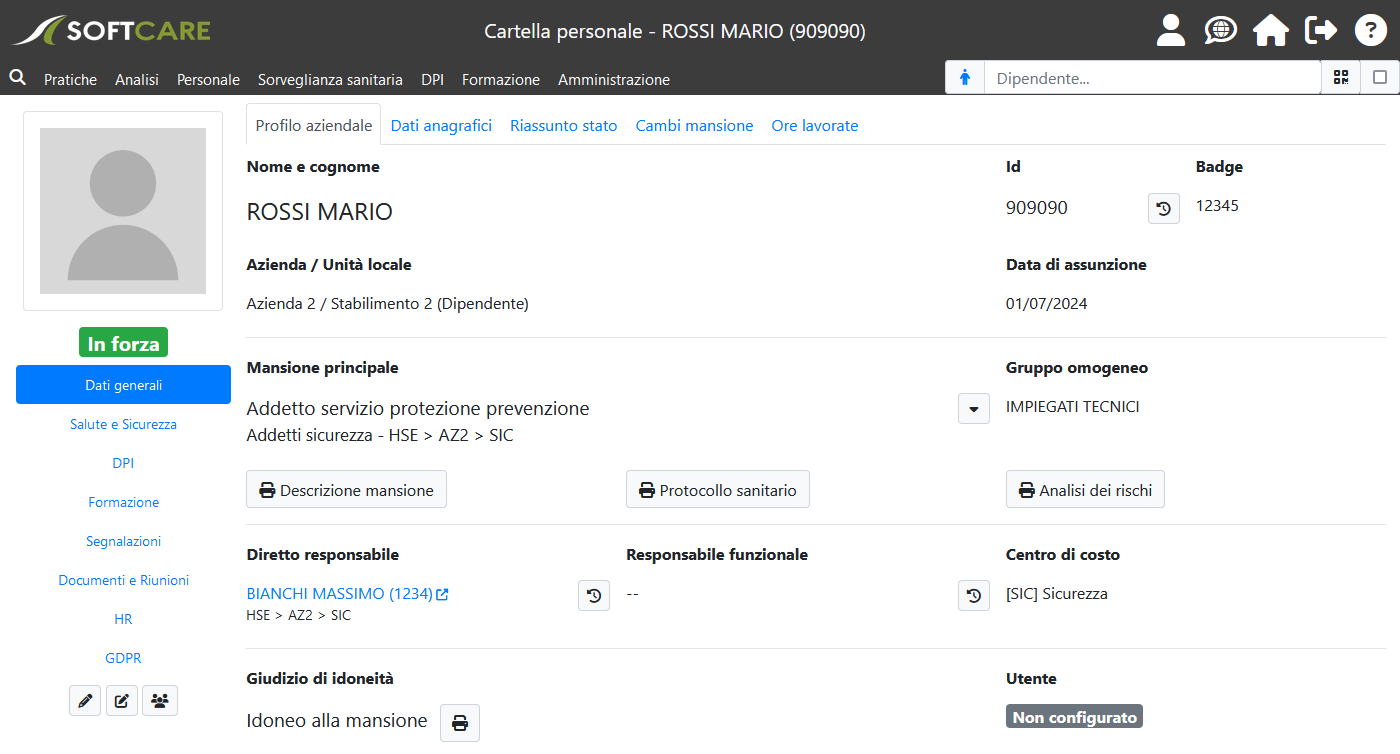Click the QR code scan icon
1400x754 pixels.
tap(1341, 77)
